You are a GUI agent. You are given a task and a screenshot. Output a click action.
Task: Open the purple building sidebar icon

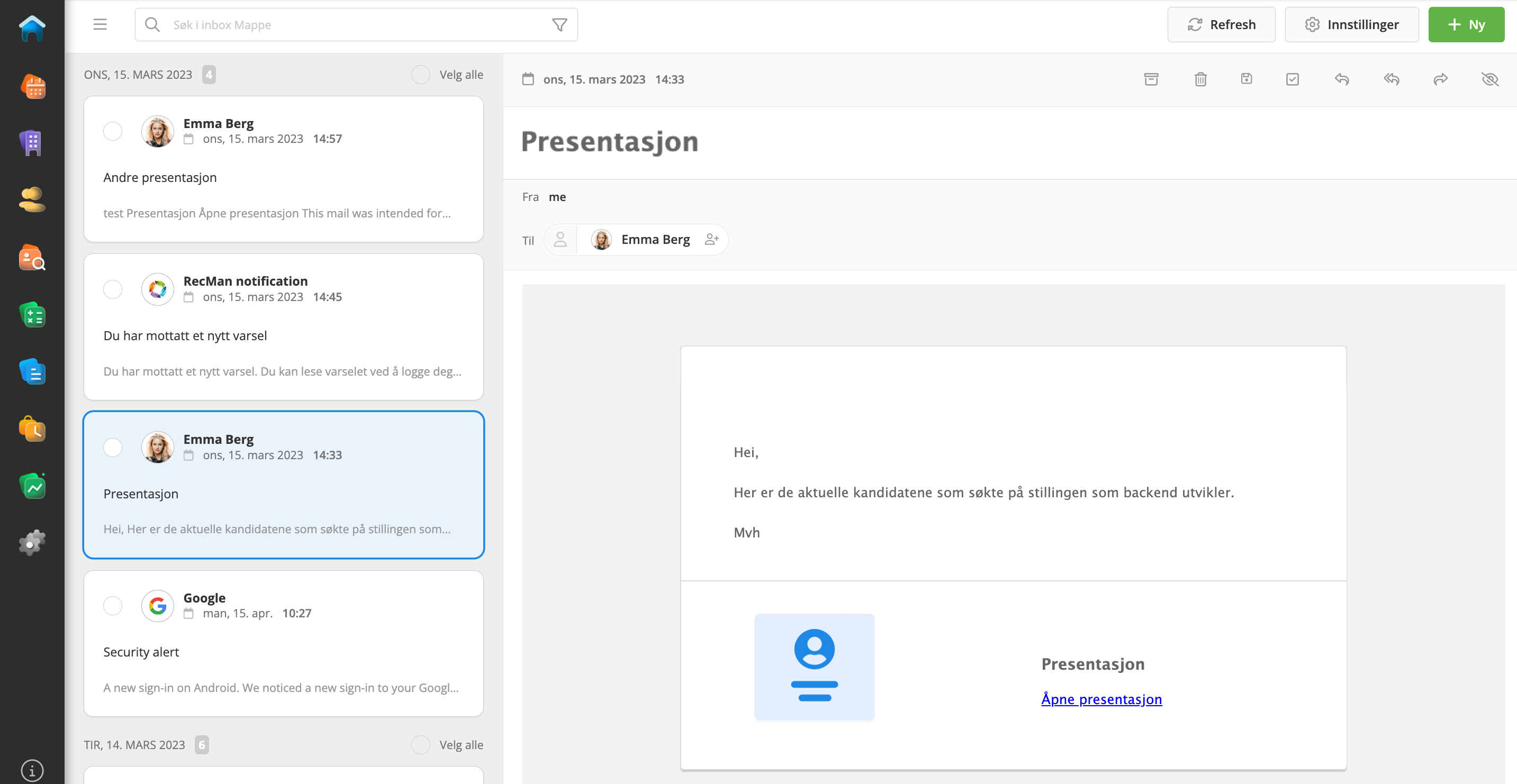(x=32, y=143)
